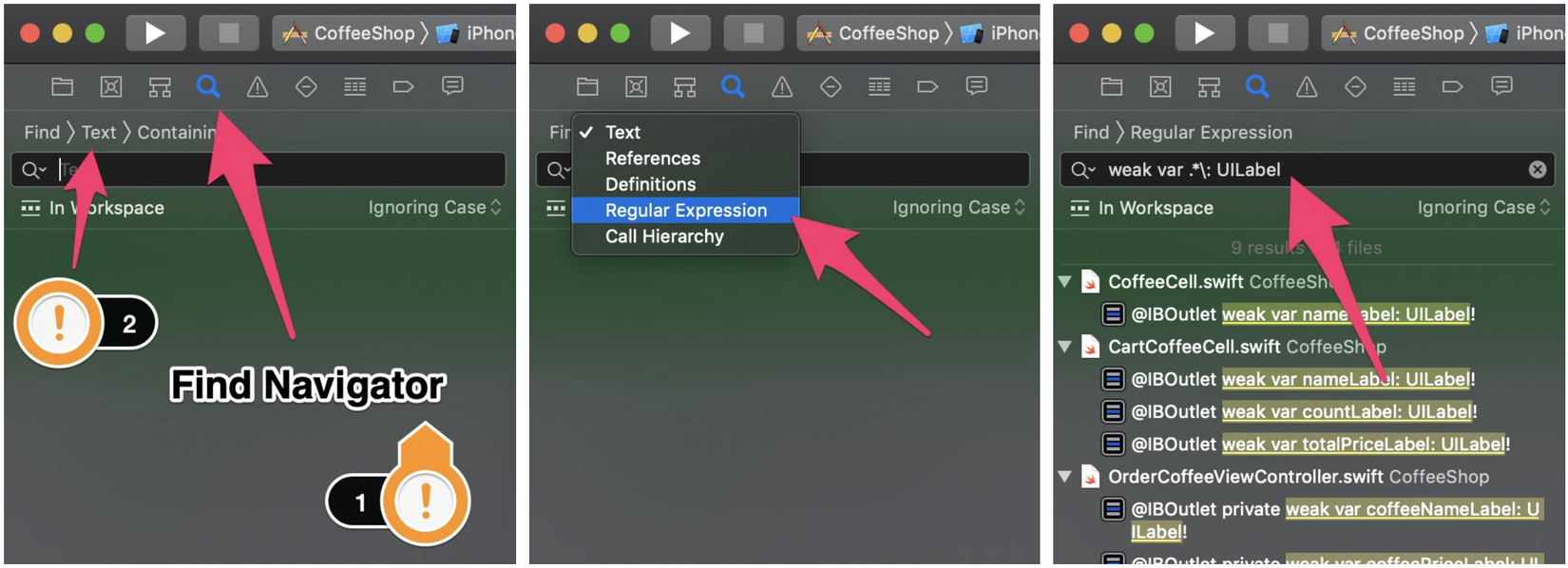Select Find navigator magnifier in right panel

(x=1257, y=87)
